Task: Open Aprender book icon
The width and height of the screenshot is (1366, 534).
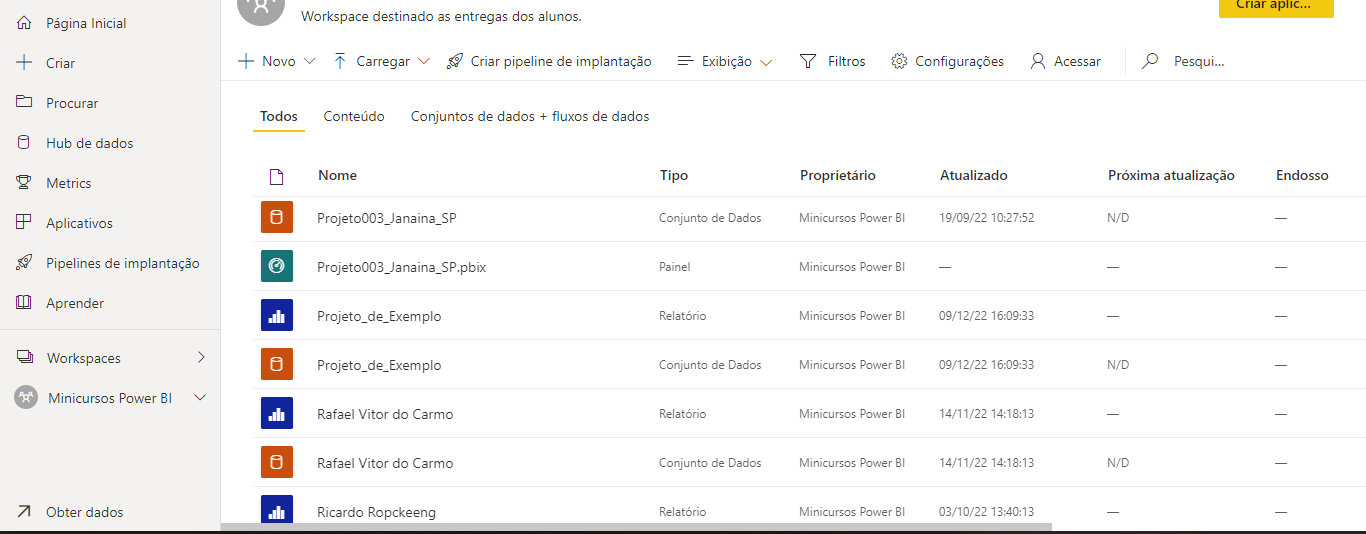Action: [24, 303]
